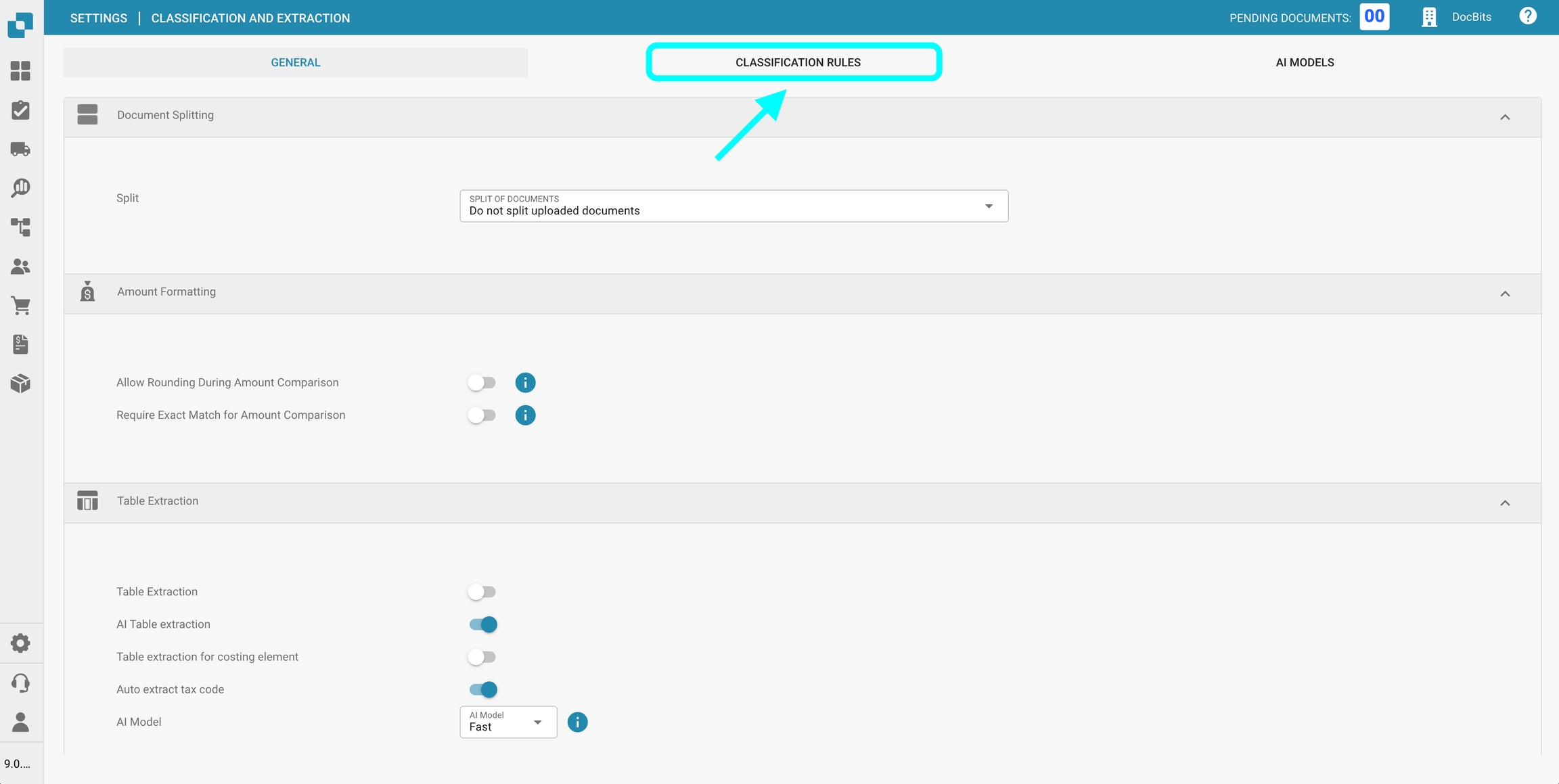Open the help question mark icon

(1527, 16)
